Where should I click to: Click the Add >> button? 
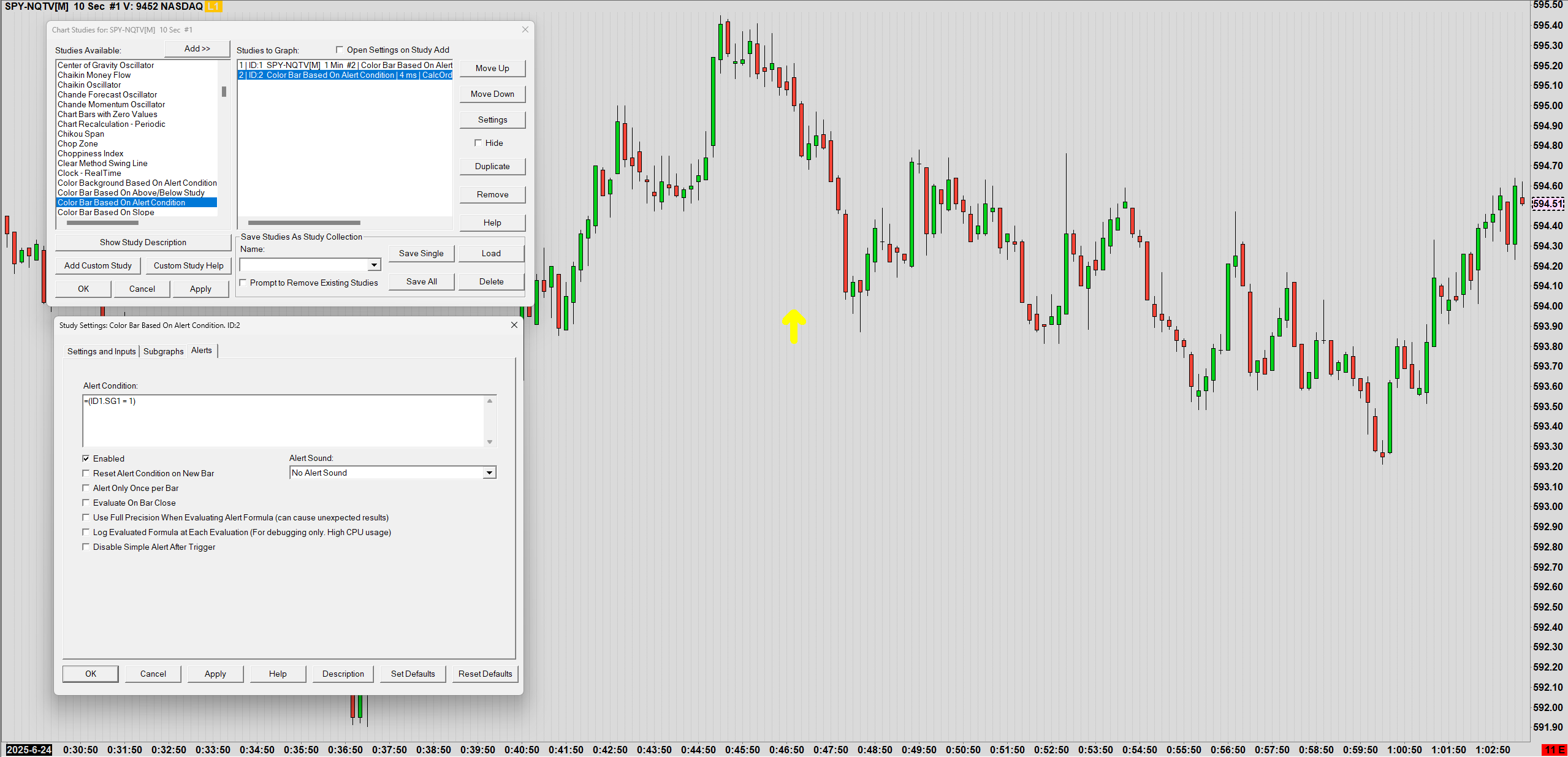(x=197, y=48)
